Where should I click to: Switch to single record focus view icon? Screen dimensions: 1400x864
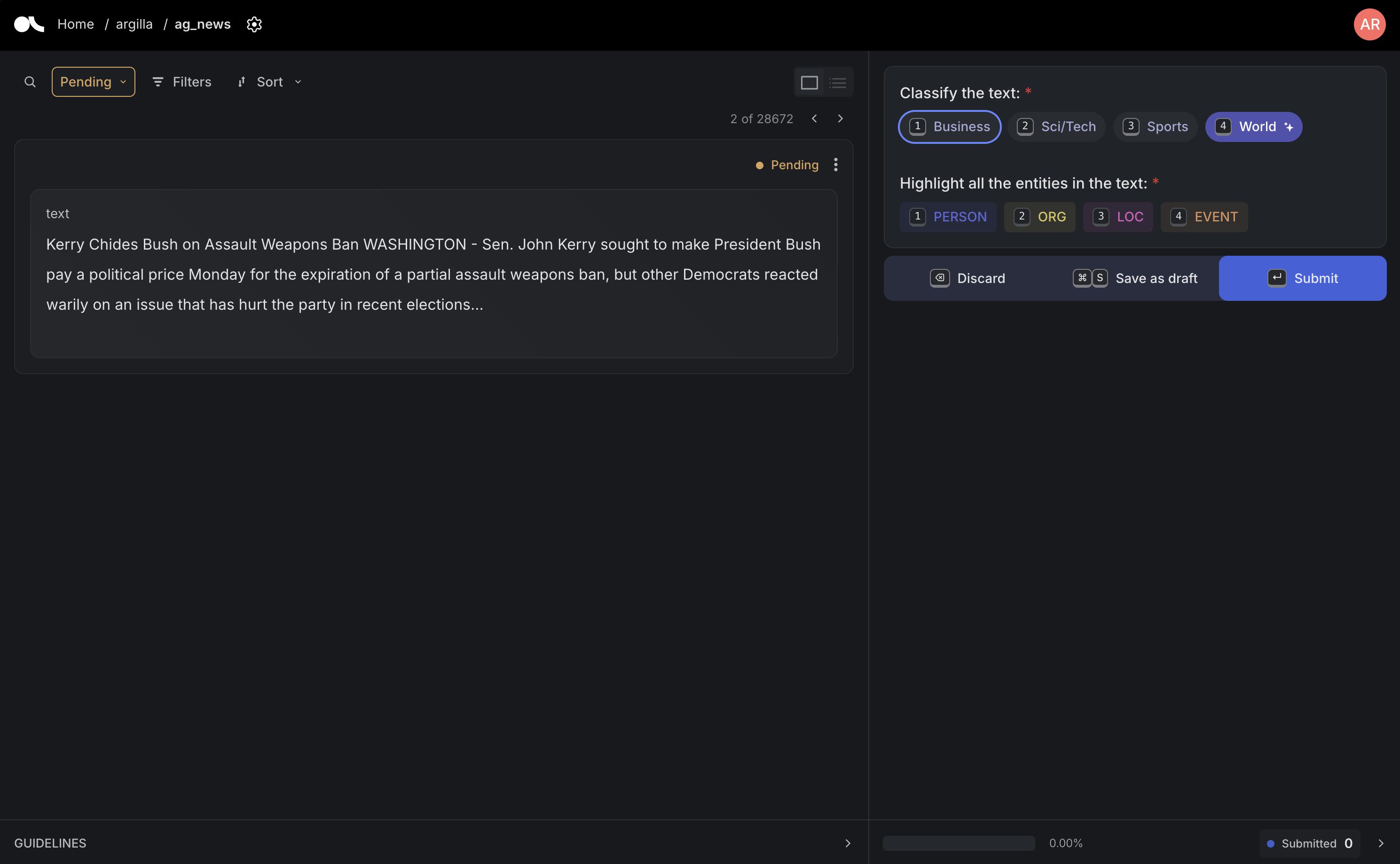pyautogui.click(x=809, y=82)
